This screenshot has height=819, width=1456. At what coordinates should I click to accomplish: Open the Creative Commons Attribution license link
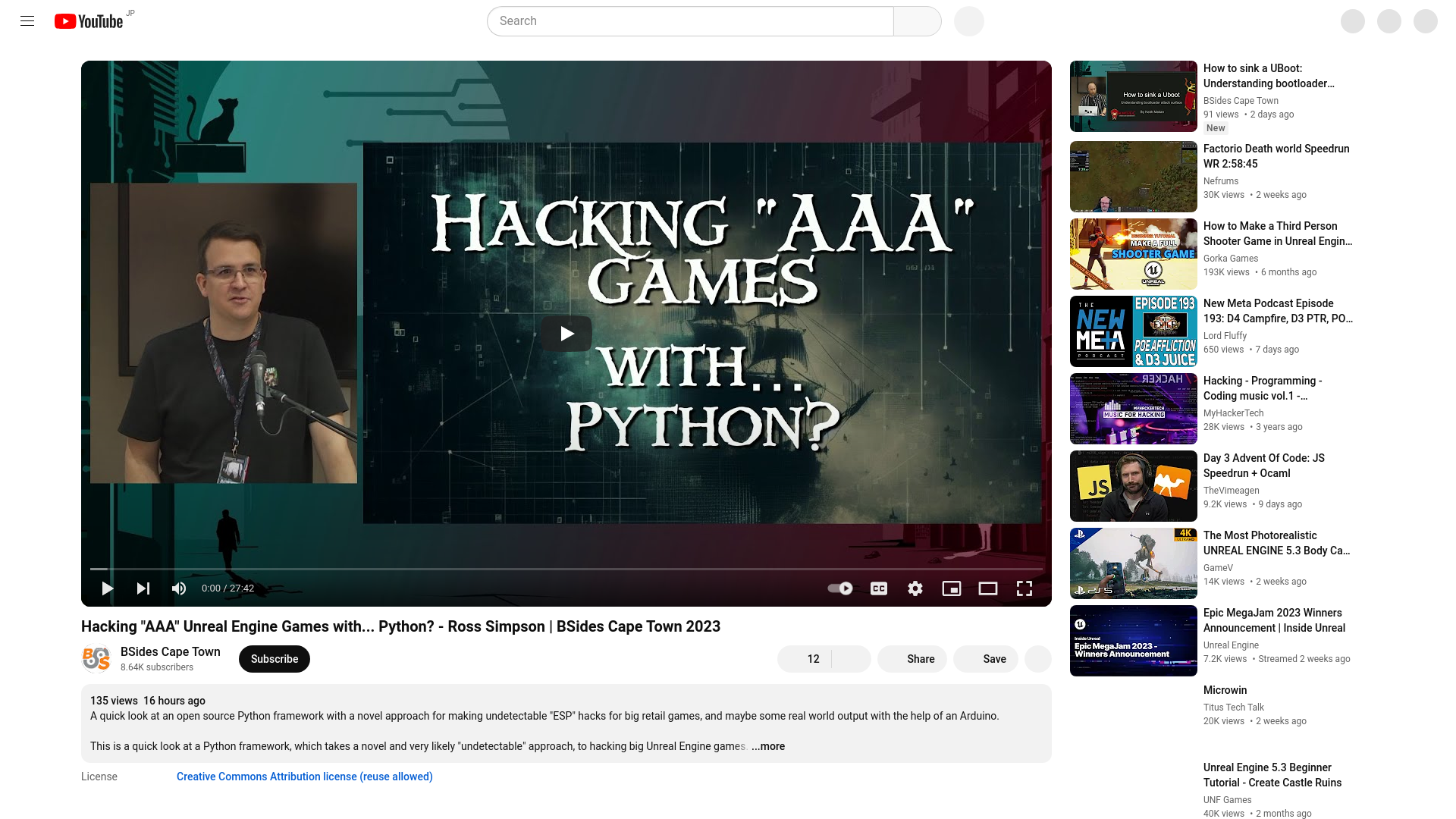tap(305, 777)
